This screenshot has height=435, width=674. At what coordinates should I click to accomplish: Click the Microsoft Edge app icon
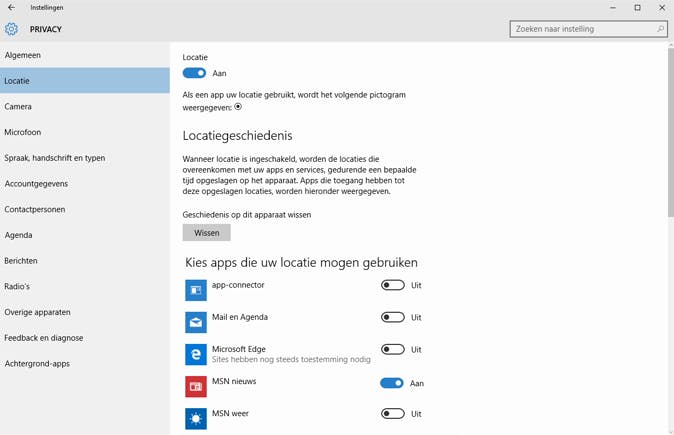[x=196, y=354]
